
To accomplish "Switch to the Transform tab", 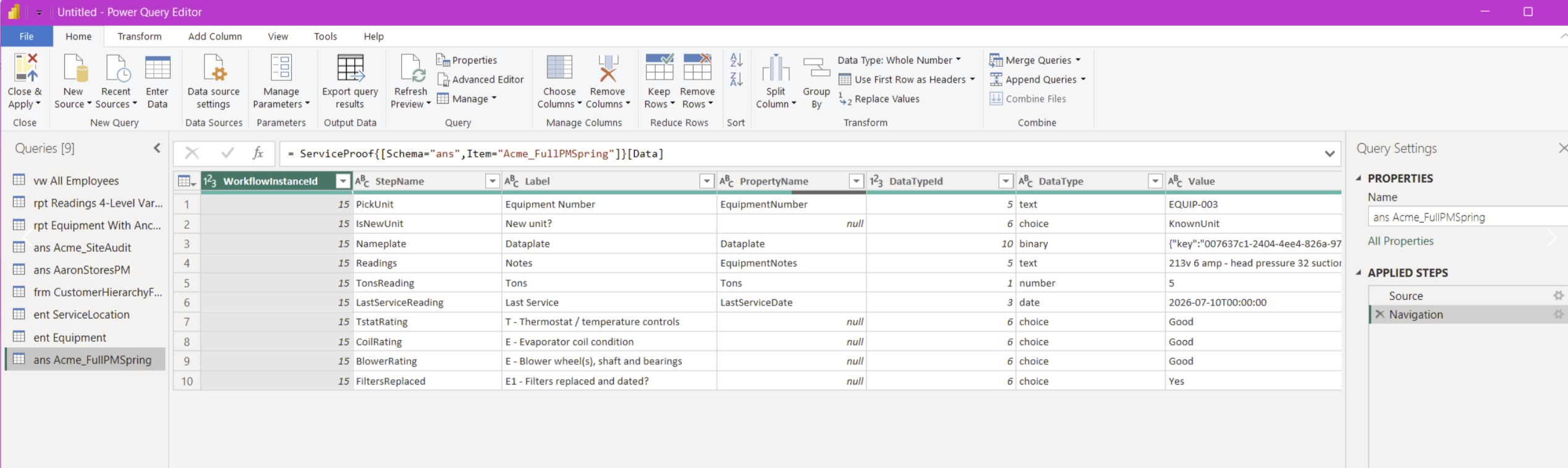I will point(140,36).
